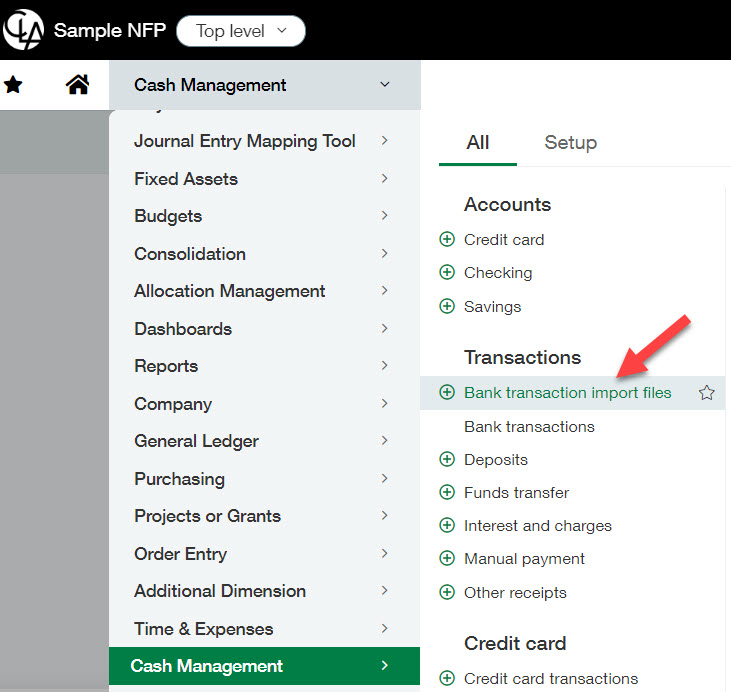The width and height of the screenshot is (731, 692).
Task: Go to the home icon
Action: (77, 86)
